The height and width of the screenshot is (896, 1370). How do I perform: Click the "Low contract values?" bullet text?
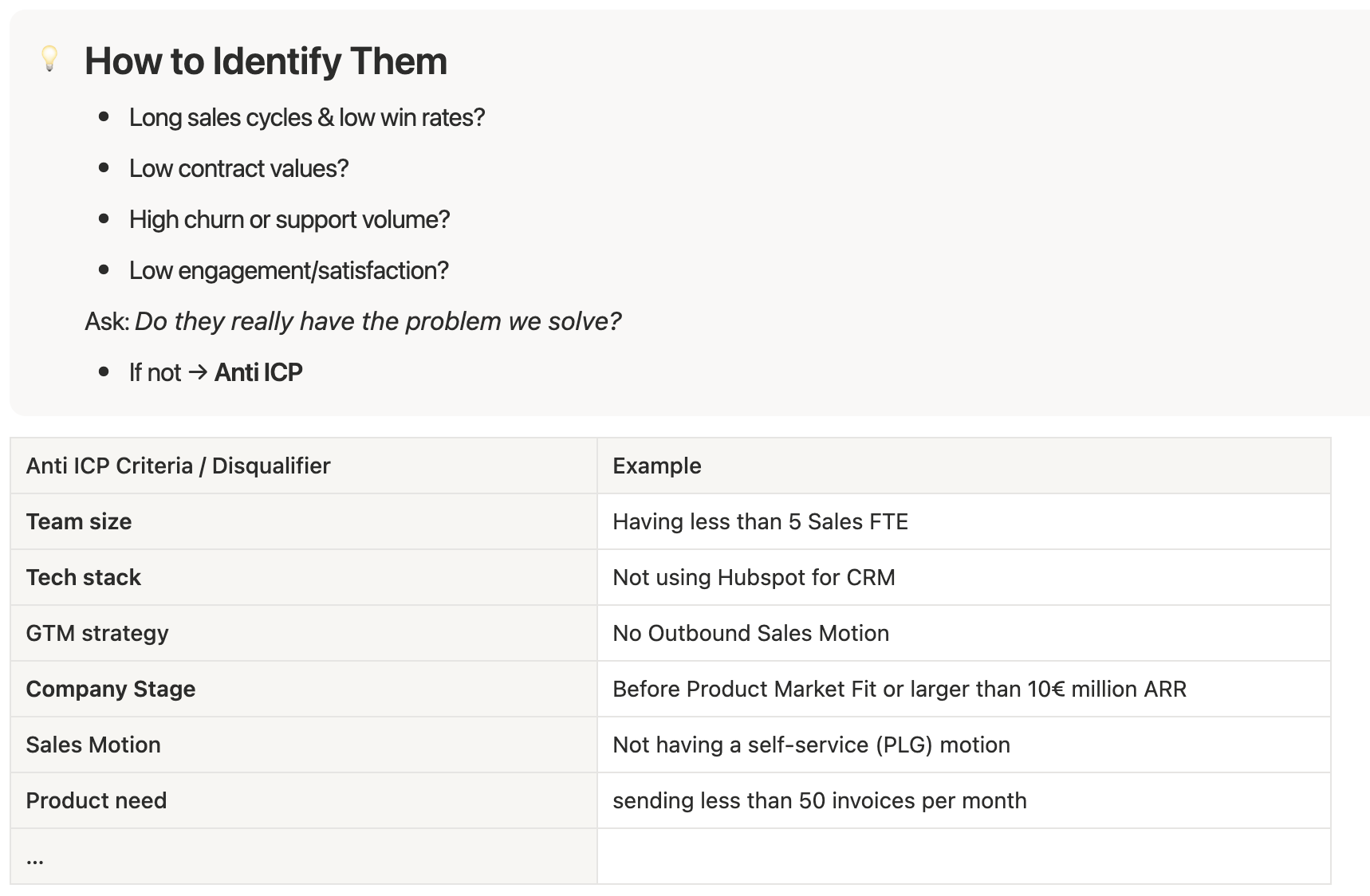(x=238, y=169)
